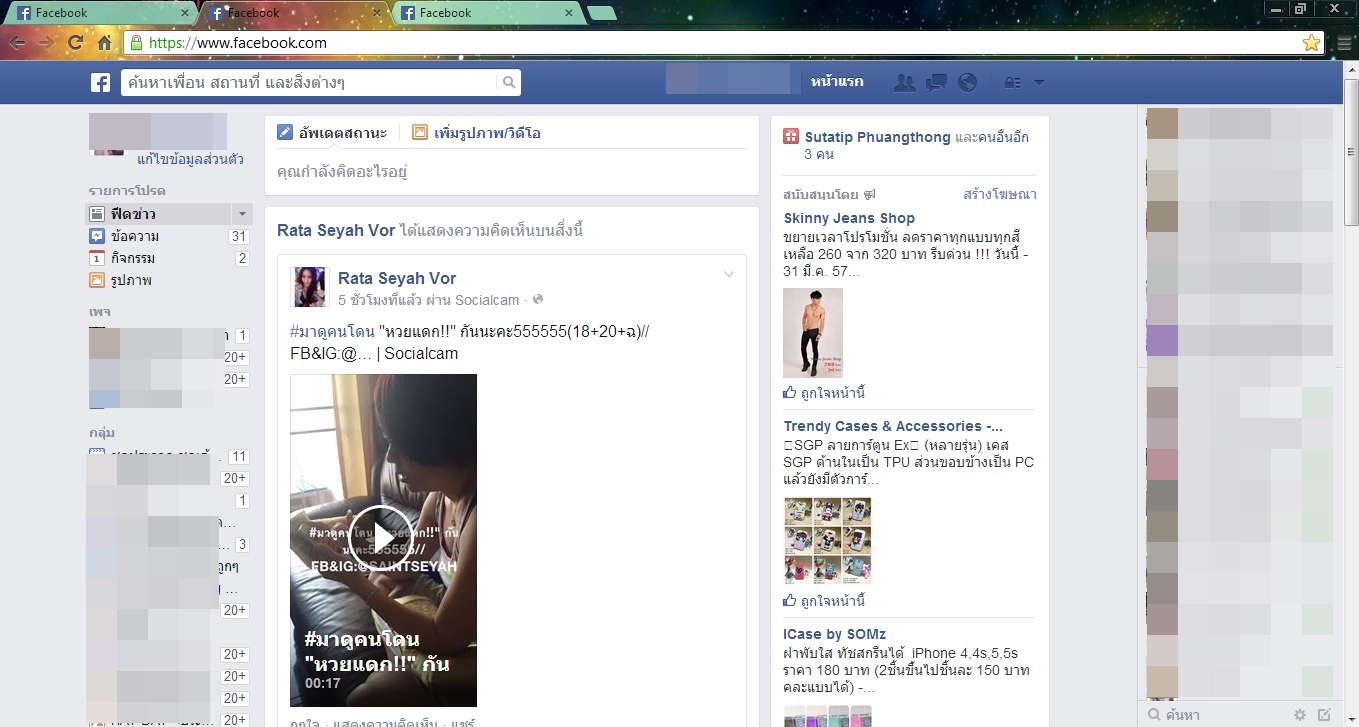Click the calendar icon beside กิจกรรม
This screenshot has width=1359, height=727.
[x=97, y=258]
